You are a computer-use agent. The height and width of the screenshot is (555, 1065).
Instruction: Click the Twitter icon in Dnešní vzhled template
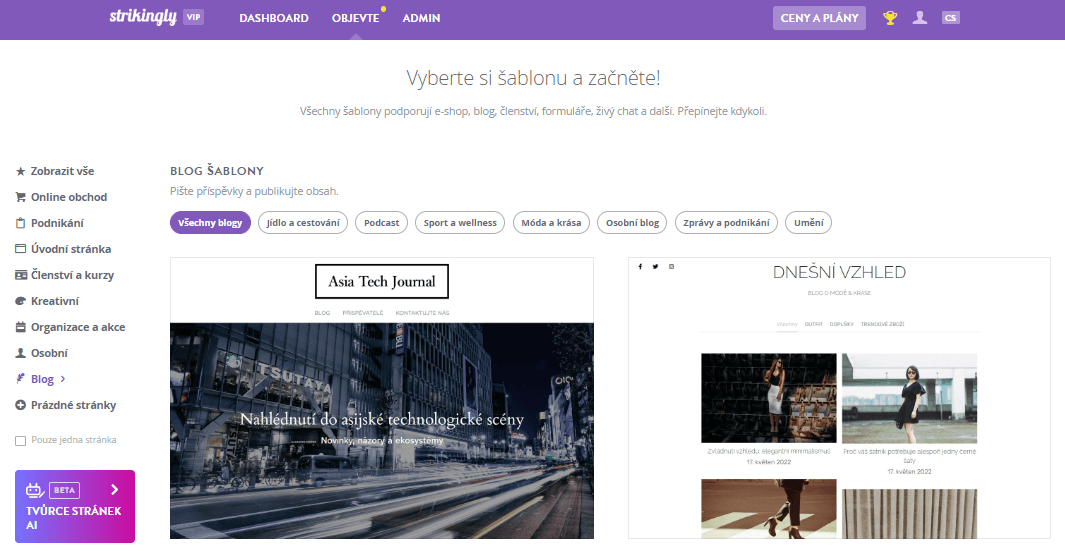(655, 267)
